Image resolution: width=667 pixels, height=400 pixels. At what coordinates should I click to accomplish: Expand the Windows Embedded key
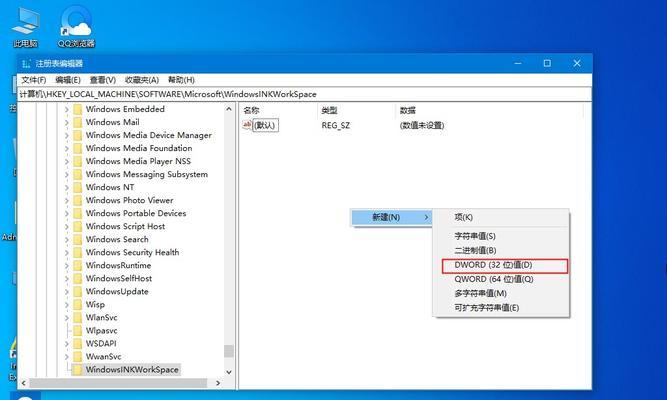(x=66, y=109)
